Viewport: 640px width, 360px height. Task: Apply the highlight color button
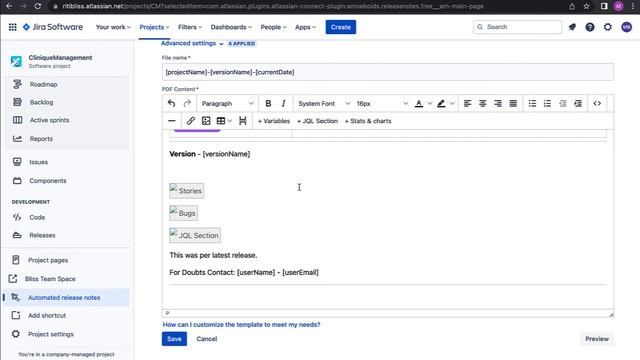coord(441,103)
